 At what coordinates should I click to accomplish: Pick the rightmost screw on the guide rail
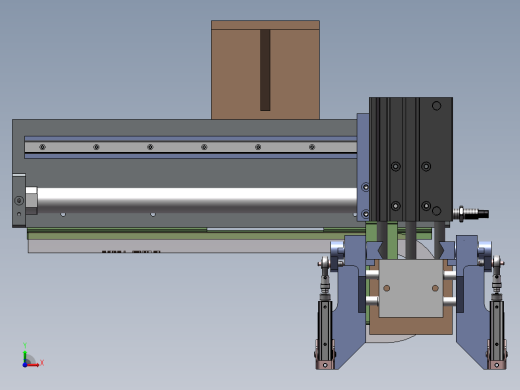pos(312,147)
